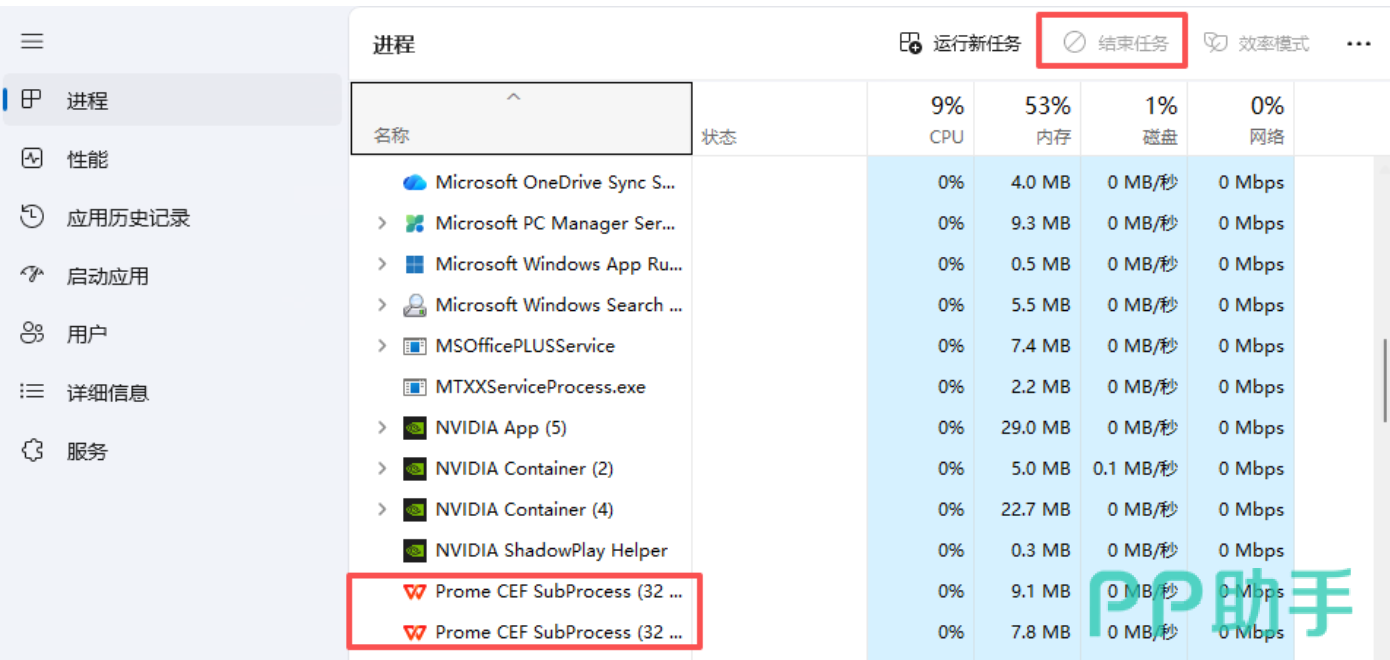1390x660 pixels.
Task: Click the Microsoft OneDrive Sync cloud icon
Action: click(x=414, y=182)
